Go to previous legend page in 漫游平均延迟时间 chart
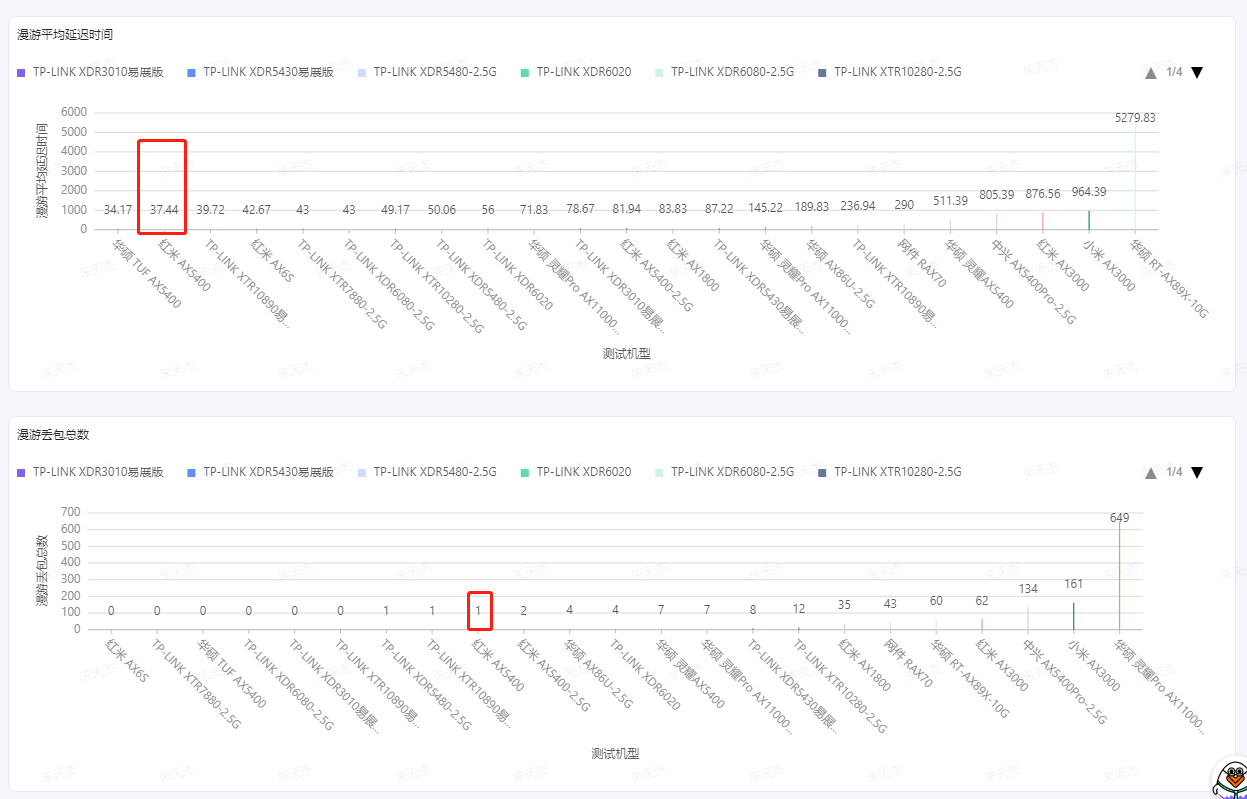 pos(1151,72)
